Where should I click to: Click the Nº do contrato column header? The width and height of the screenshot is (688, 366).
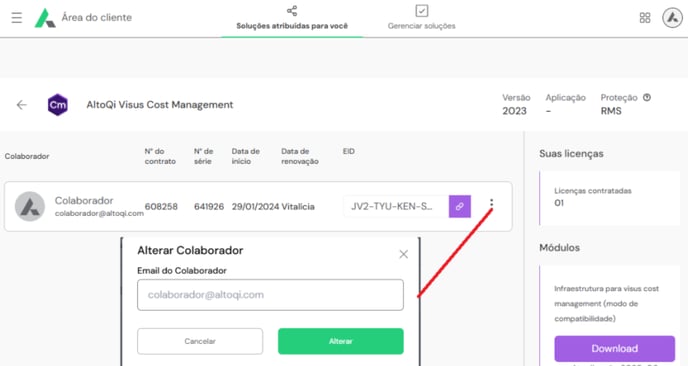click(x=160, y=156)
